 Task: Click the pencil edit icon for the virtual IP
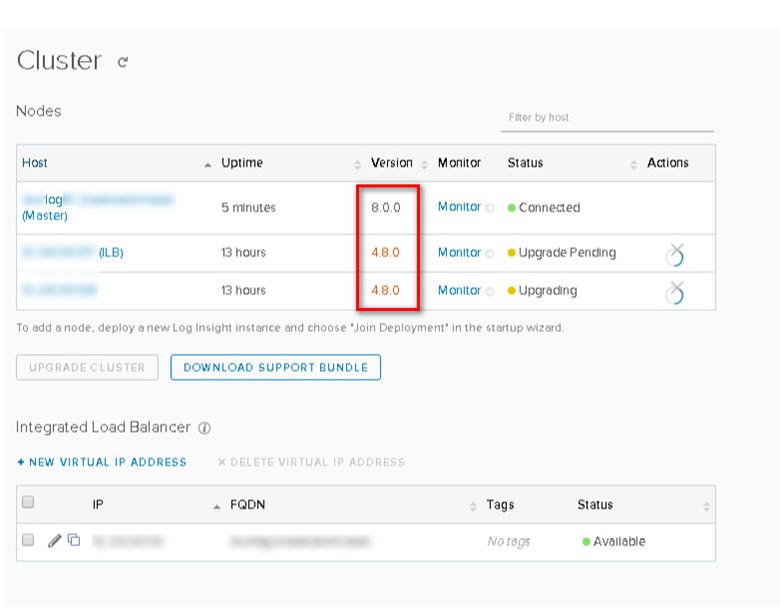point(55,541)
